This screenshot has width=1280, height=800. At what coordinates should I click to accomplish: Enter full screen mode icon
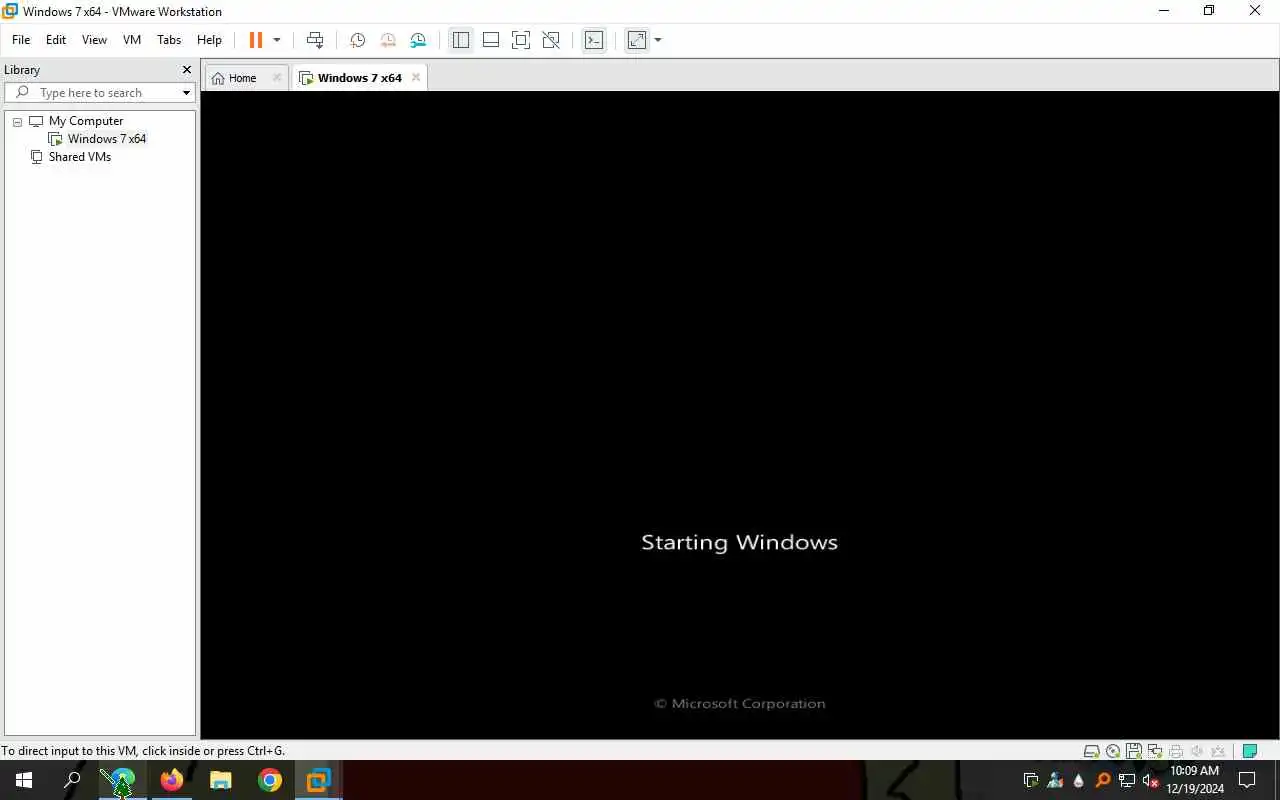click(521, 40)
